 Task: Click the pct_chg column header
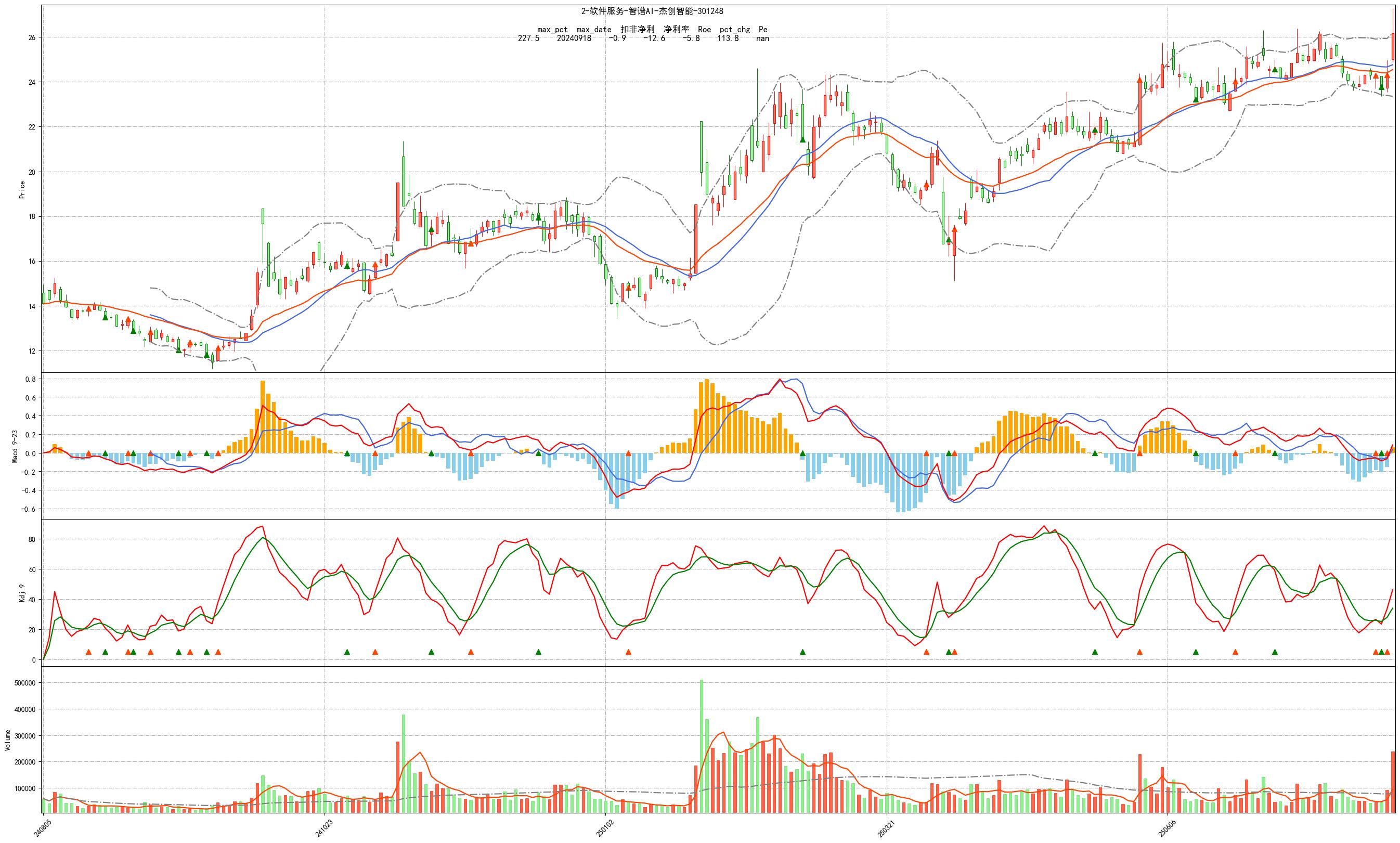point(735,30)
